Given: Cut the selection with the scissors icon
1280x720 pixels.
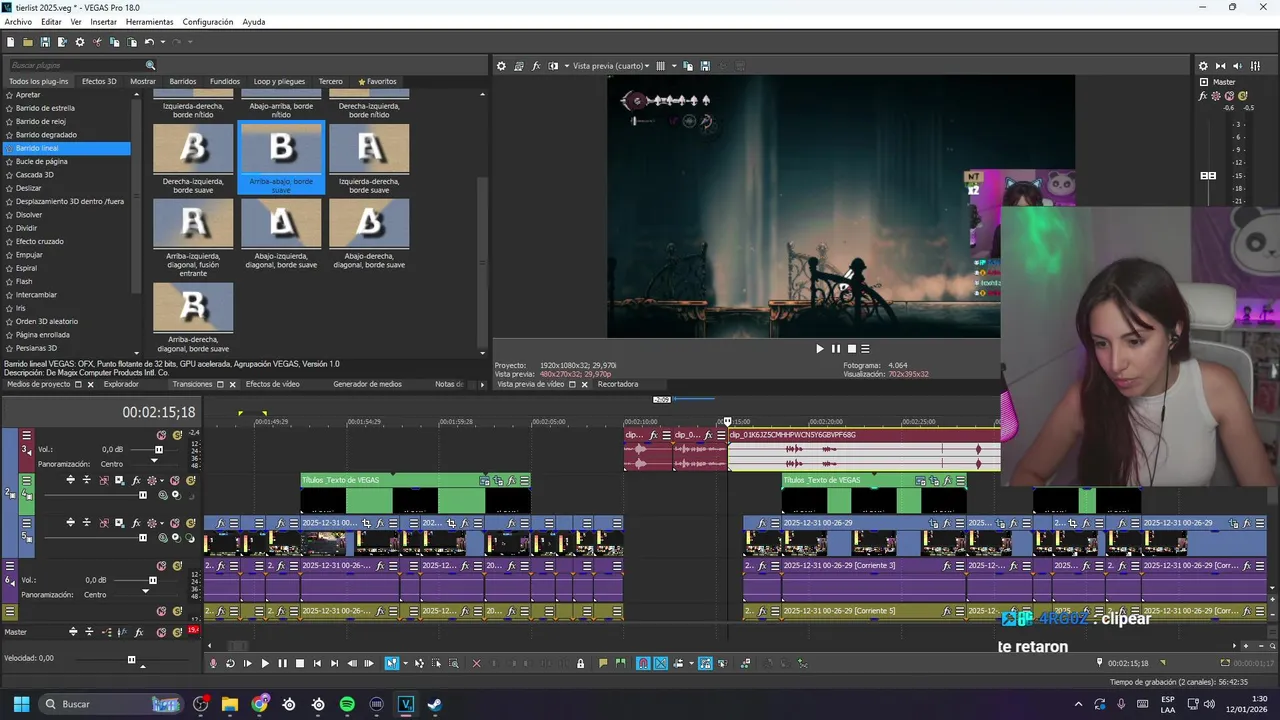Looking at the screenshot, I should (97, 42).
